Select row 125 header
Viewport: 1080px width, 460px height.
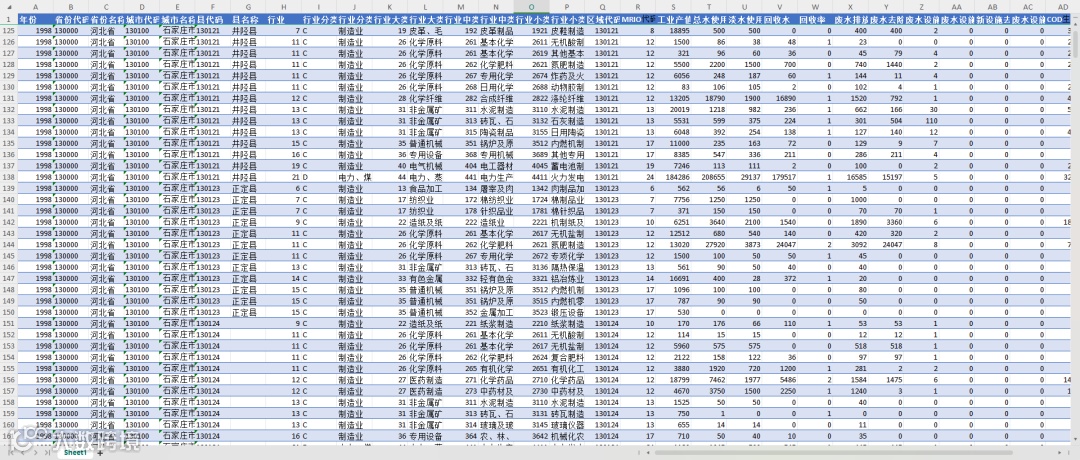8,31
